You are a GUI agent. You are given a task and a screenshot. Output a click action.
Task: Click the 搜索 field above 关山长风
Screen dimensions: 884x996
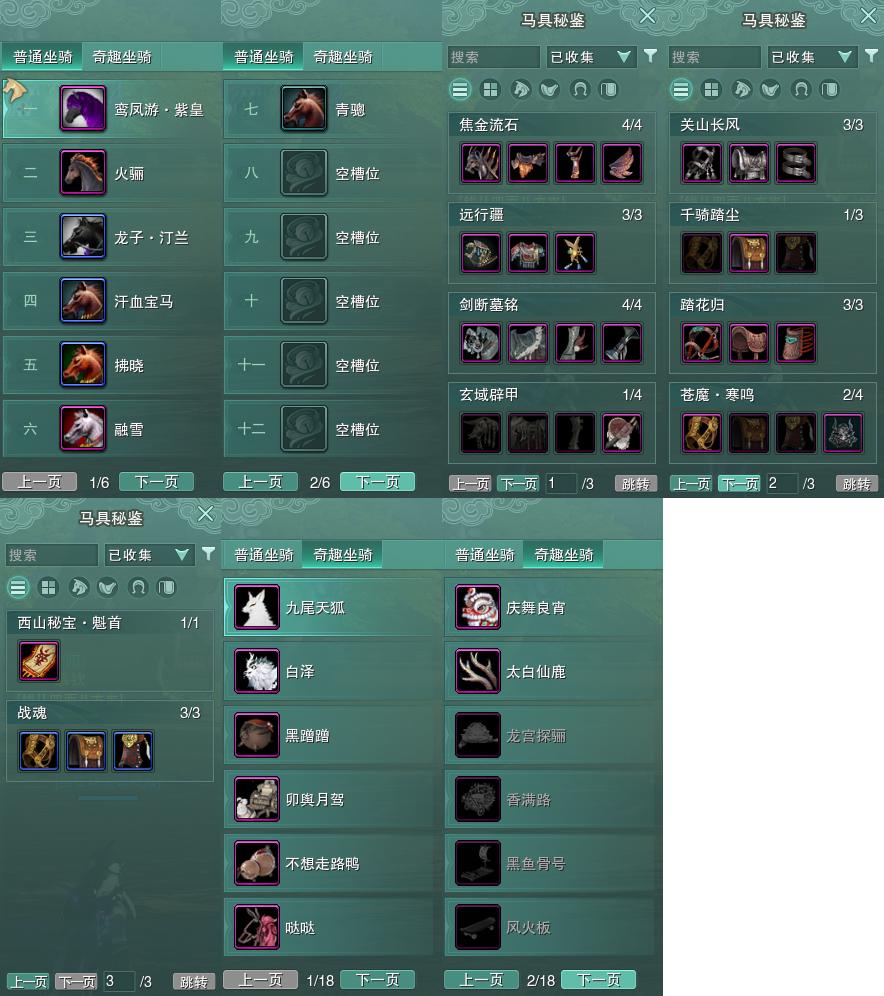click(714, 57)
